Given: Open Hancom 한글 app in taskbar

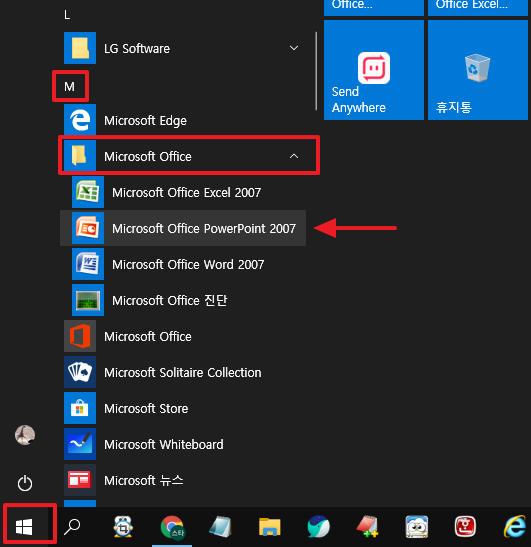Looking at the screenshot, I should pyautogui.click(x=465, y=526).
